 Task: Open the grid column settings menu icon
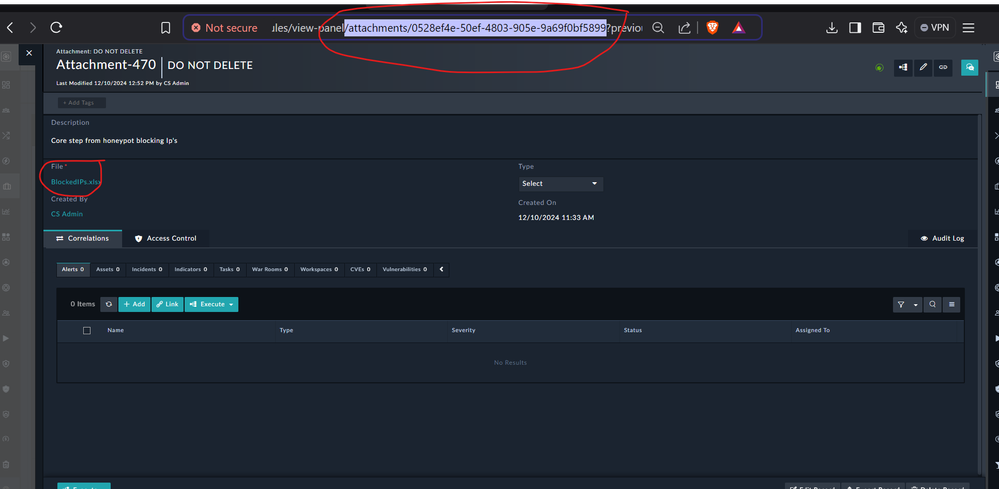pos(952,305)
